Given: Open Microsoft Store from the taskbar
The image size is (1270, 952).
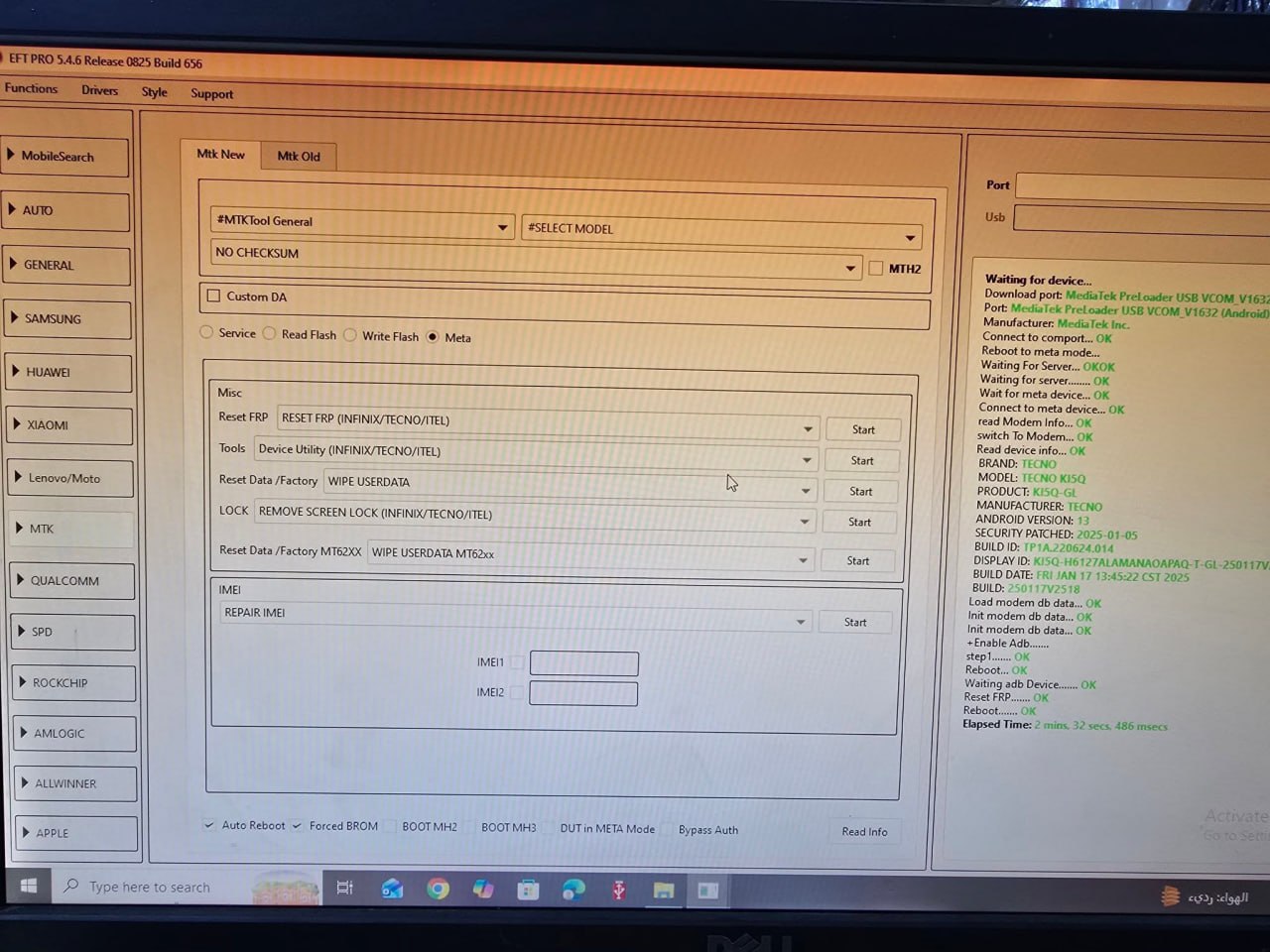Looking at the screenshot, I should coord(528,890).
